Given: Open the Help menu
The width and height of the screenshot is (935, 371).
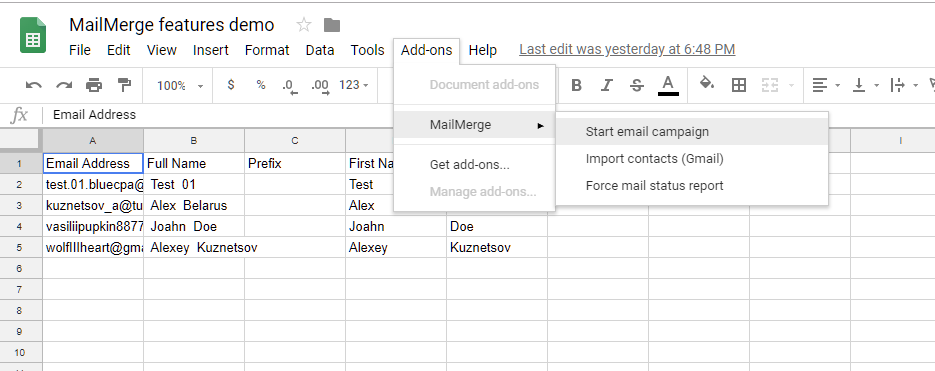Looking at the screenshot, I should point(482,50).
